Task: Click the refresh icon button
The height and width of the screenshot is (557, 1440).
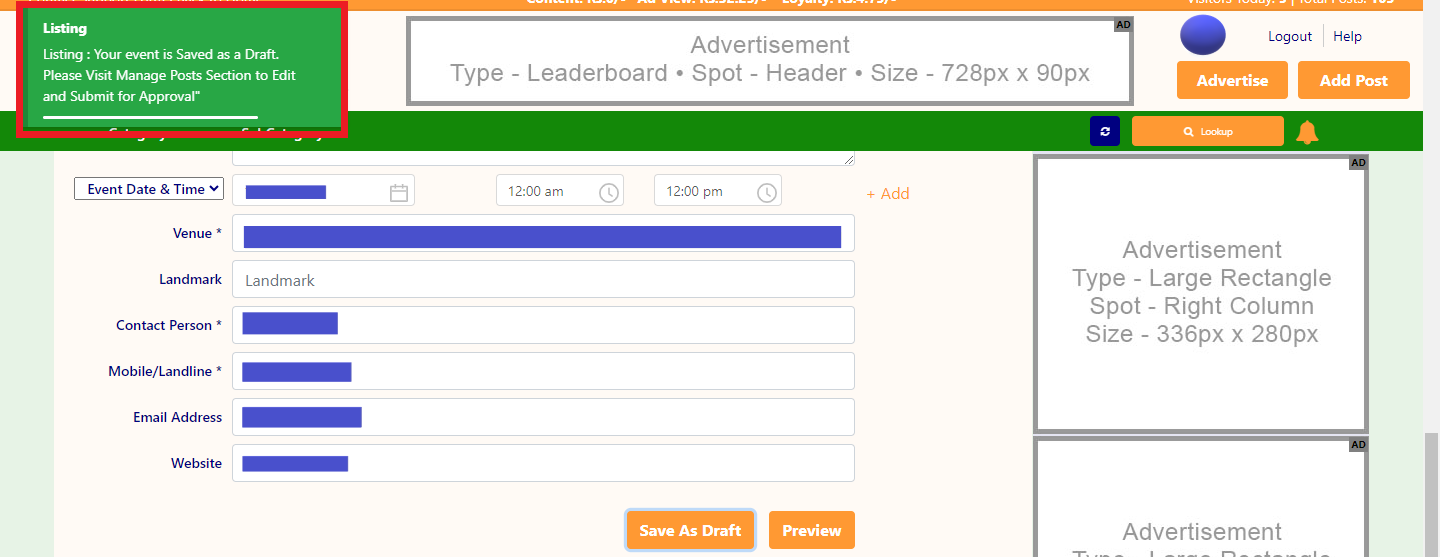Action: [1104, 131]
